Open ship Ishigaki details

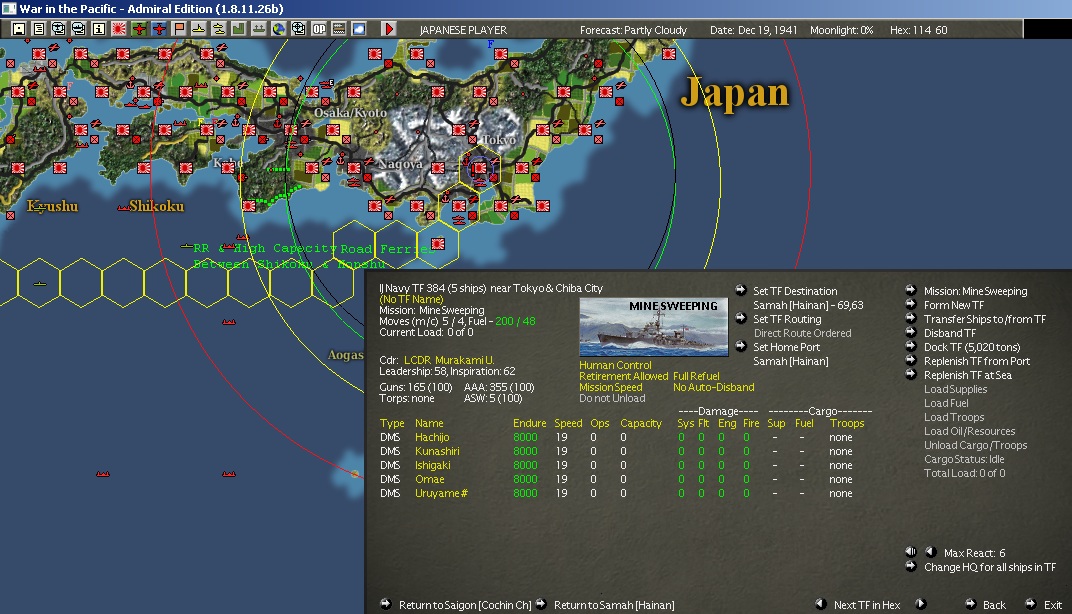click(433, 465)
